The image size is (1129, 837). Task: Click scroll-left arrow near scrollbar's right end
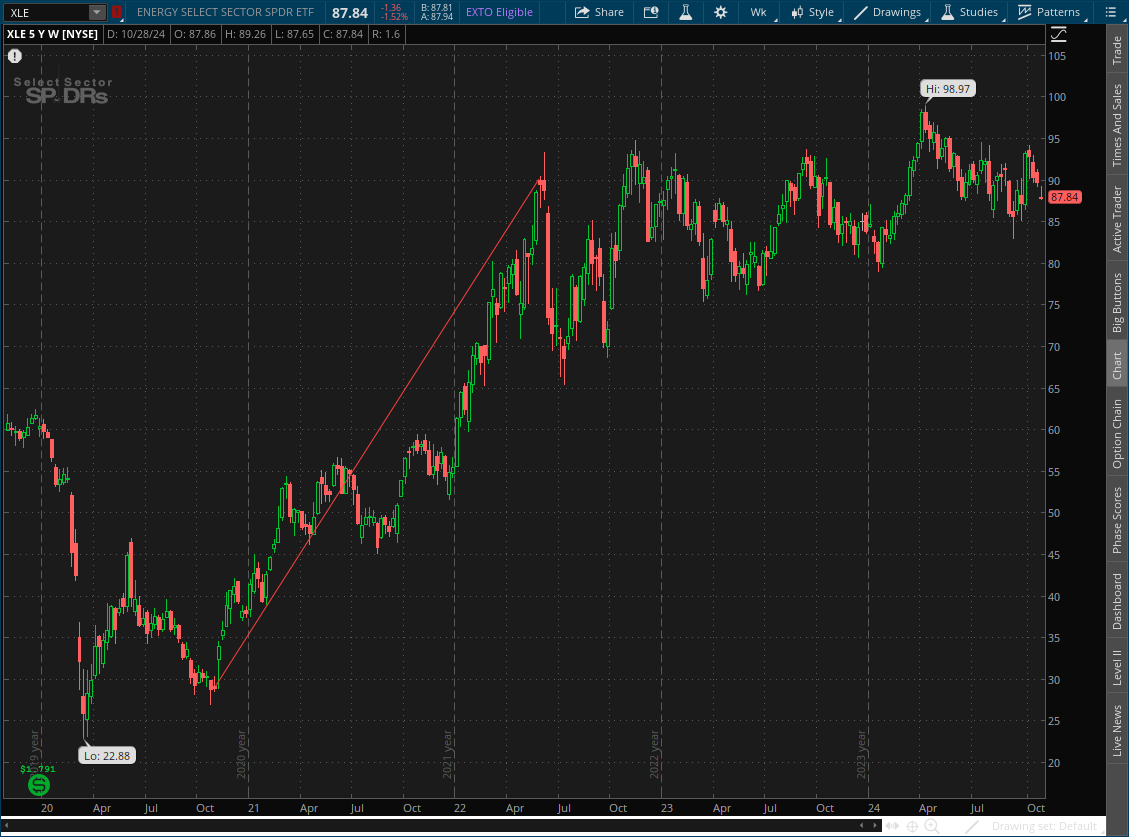862,825
